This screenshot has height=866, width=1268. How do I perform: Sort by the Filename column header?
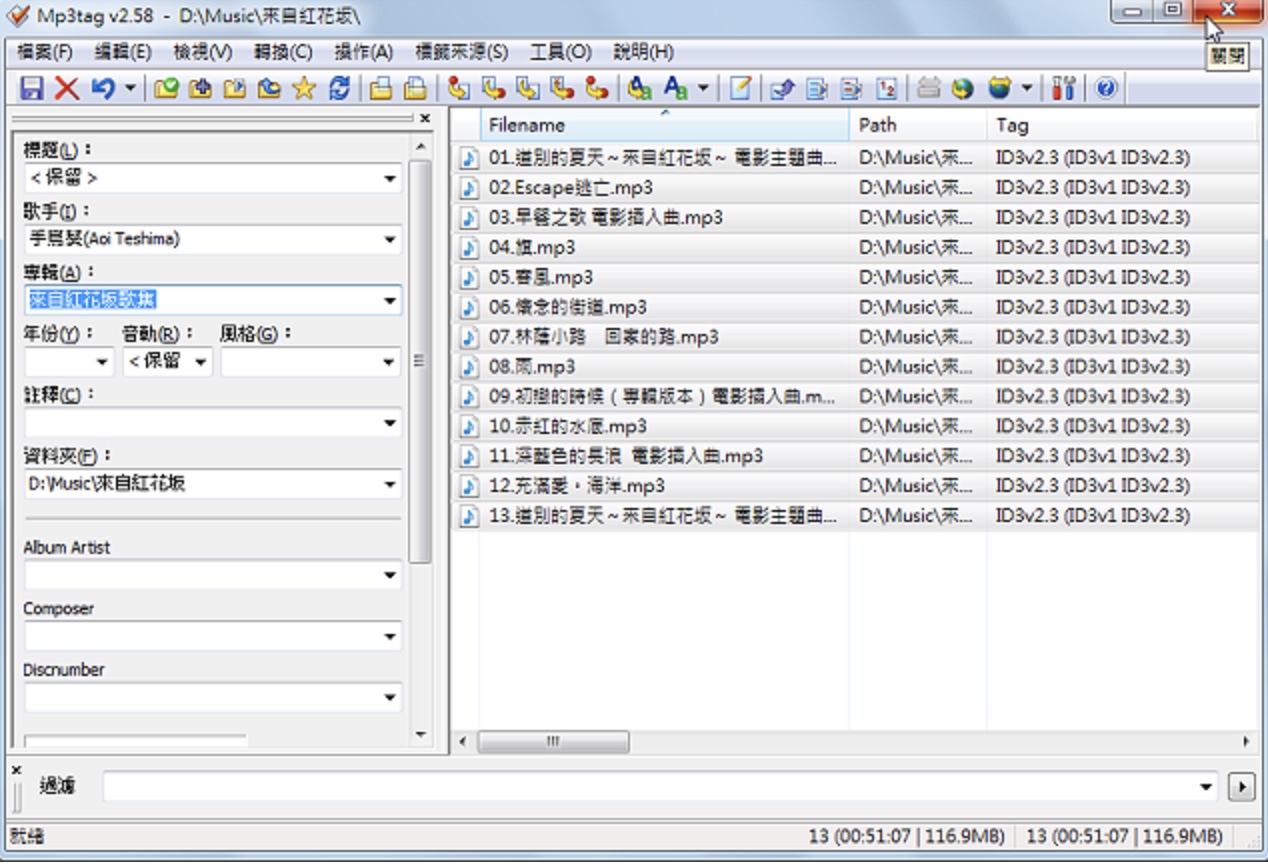click(x=665, y=125)
